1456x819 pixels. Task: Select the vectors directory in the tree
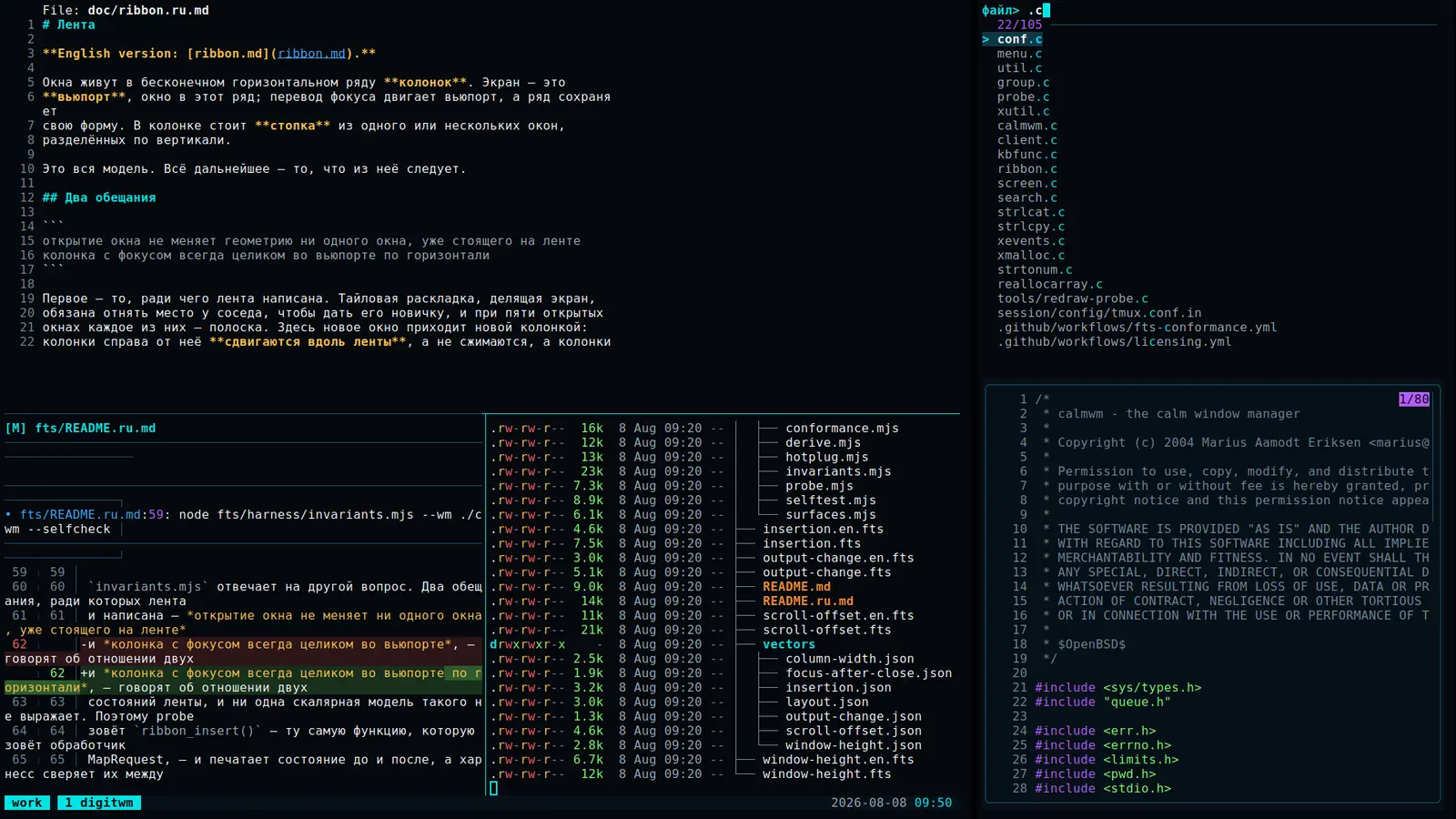pyautogui.click(x=789, y=645)
